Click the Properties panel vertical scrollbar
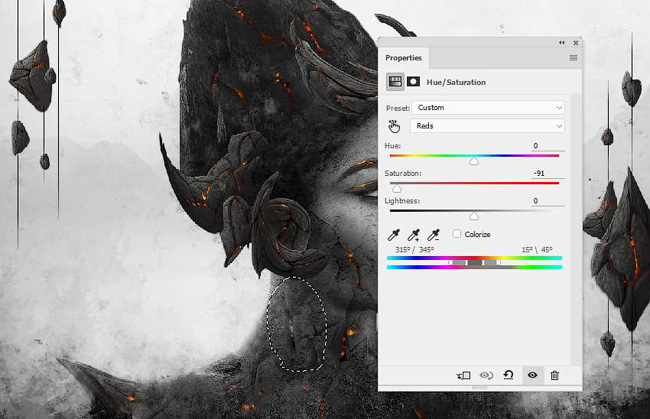This screenshot has width=650, height=419. (x=576, y=230)
